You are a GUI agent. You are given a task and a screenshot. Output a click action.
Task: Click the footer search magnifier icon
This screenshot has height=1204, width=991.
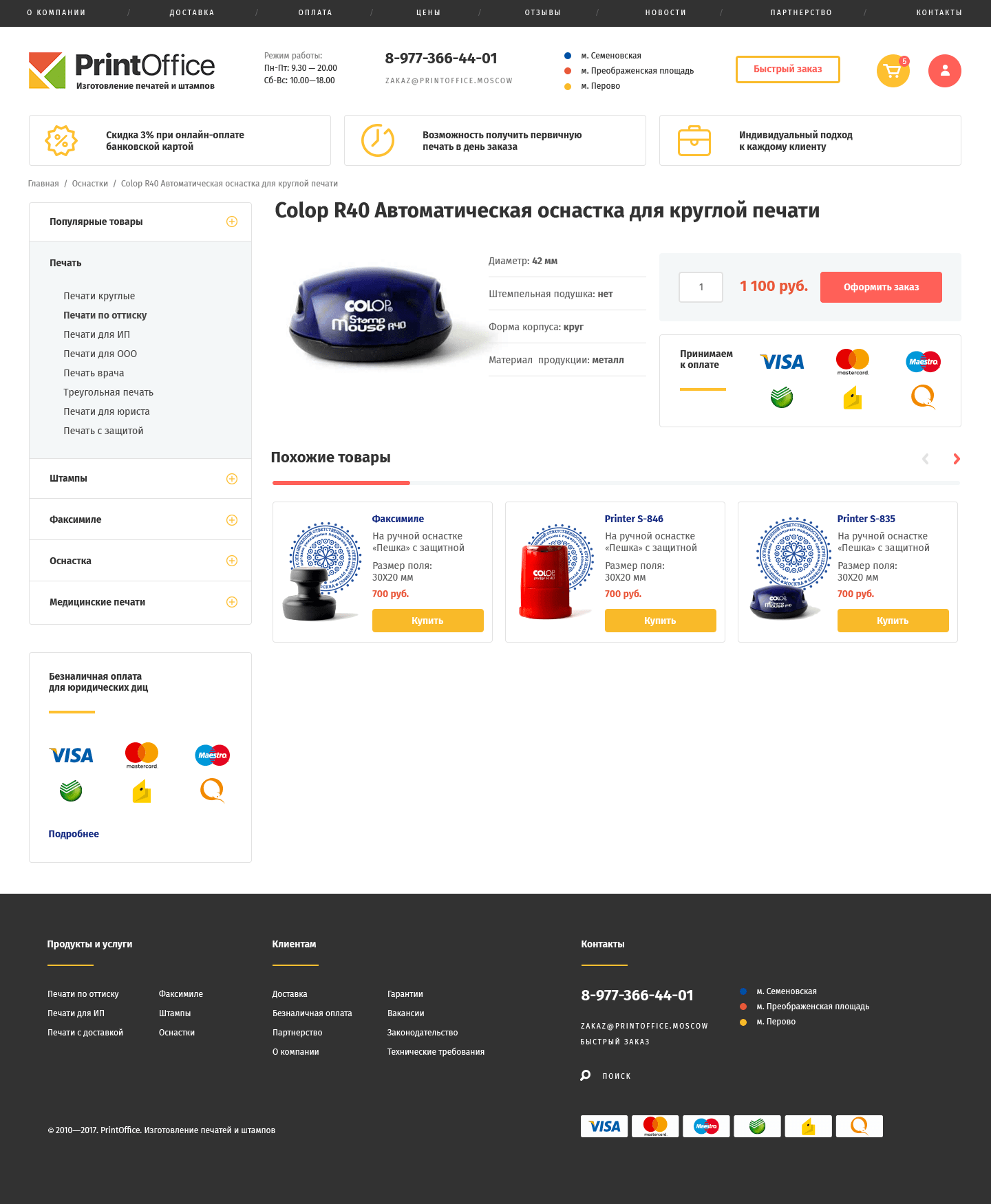(586, 1075)
